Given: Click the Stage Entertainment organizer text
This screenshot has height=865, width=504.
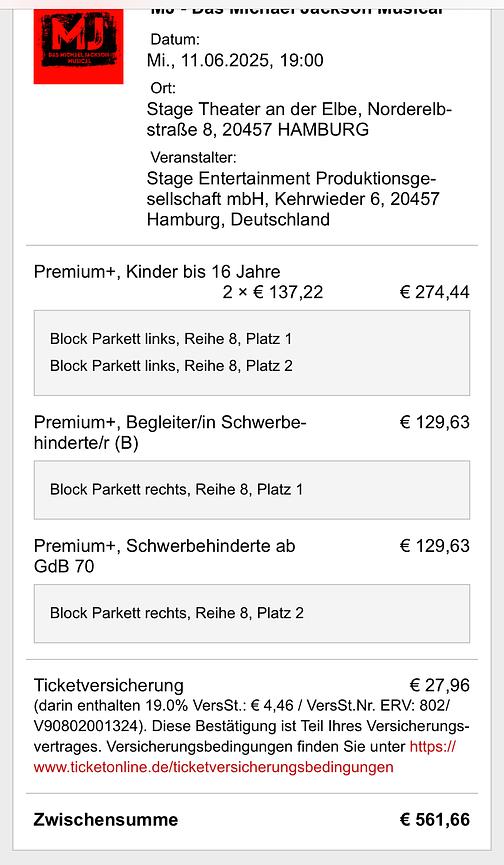Looking at the screenshot, I should [x=293, y=199].
